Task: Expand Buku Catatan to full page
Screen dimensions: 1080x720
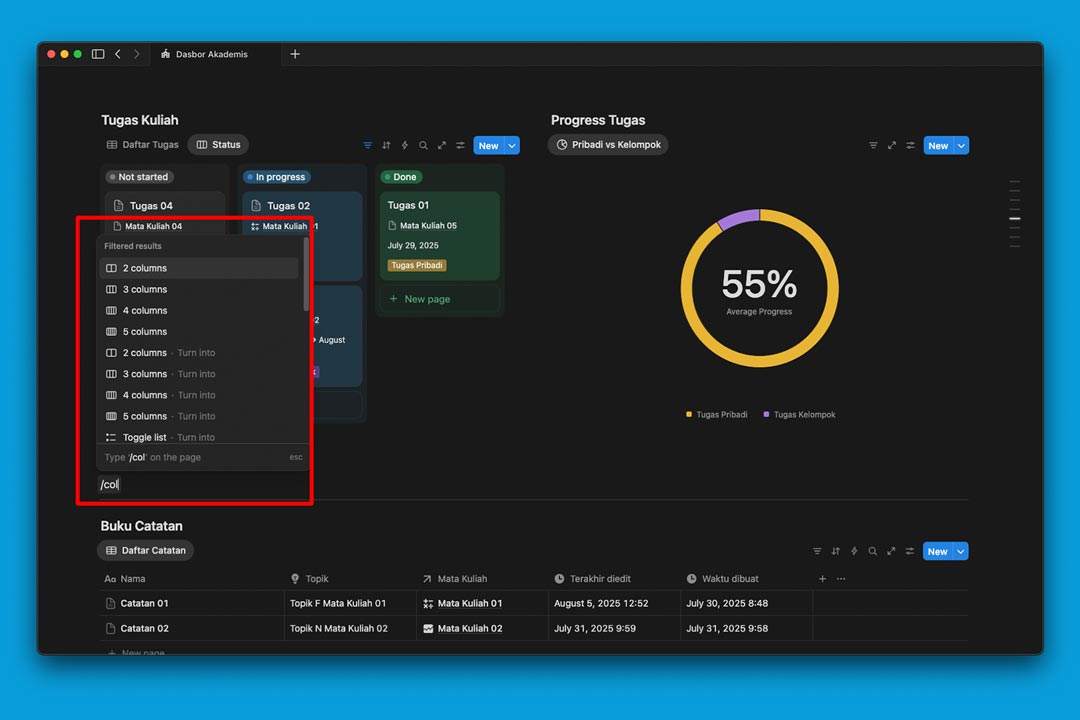Action: pos(891,551)
